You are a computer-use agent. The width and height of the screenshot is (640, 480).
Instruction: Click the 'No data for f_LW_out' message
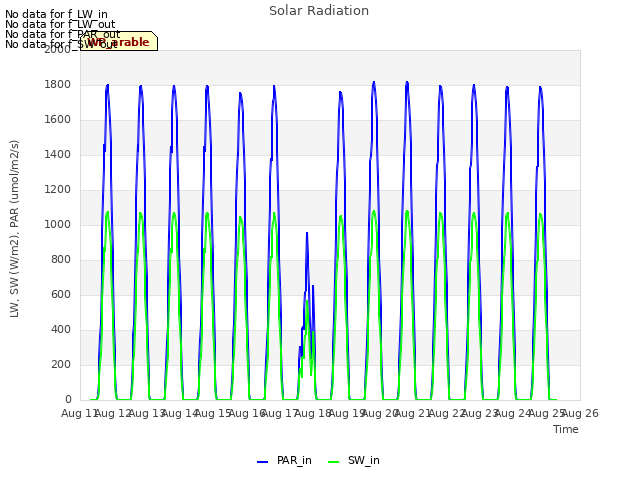tap(60, 24)
